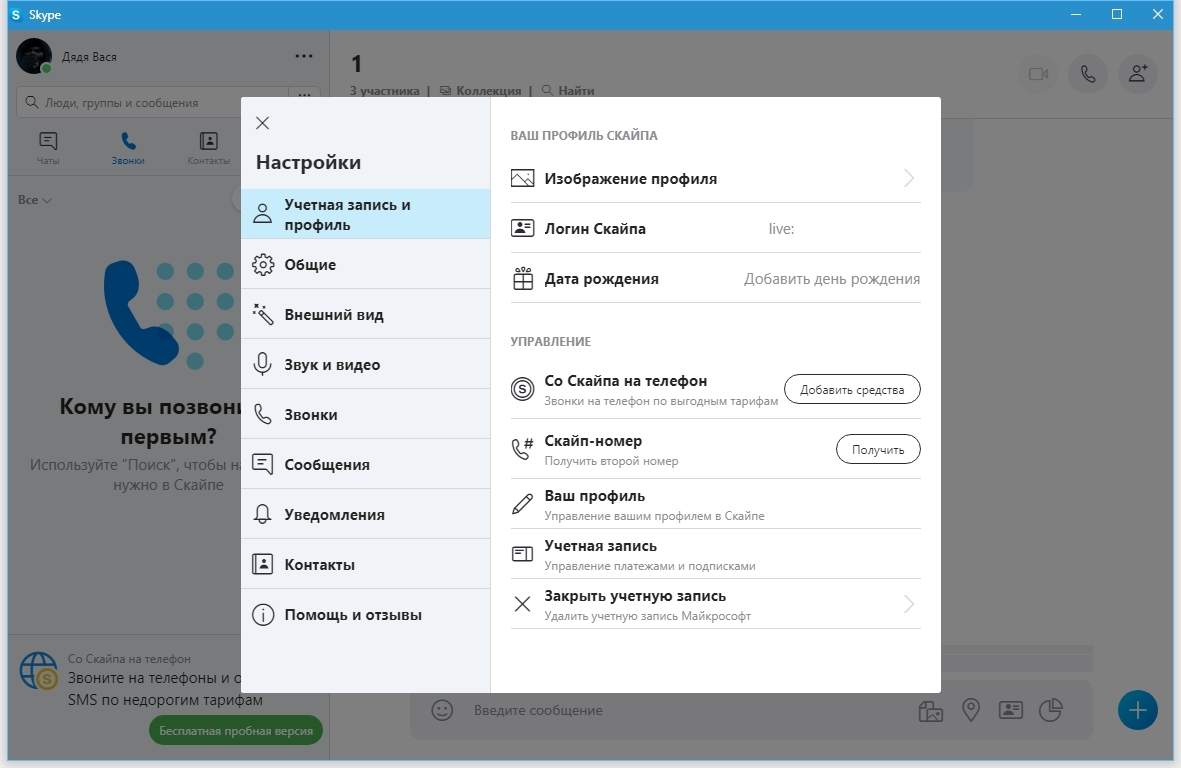Start a video call with the camera icon
1181x768 pixels.
coord(1039,74)
